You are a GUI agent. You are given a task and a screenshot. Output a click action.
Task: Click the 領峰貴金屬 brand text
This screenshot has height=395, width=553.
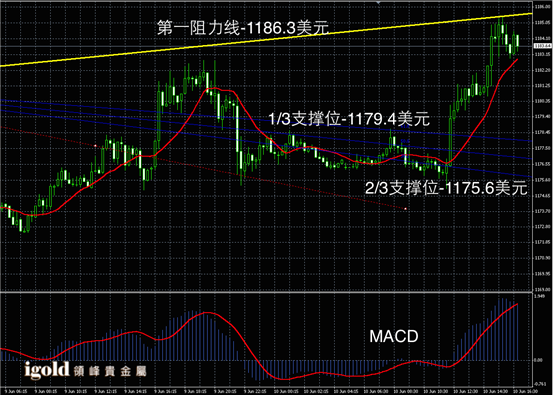click(x=110, y=371)
